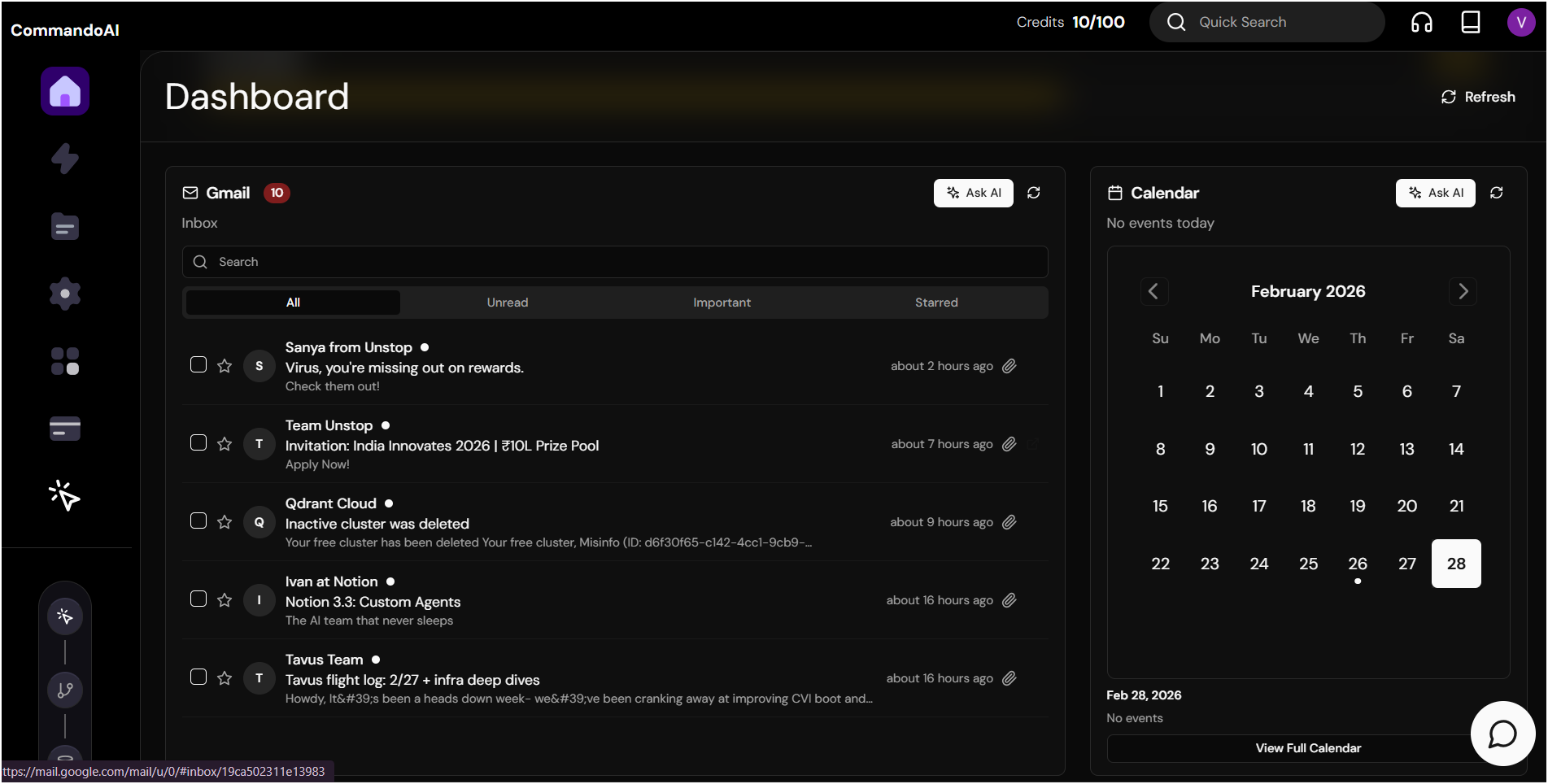This screenshot has width=1548, height=784.
Task: Select the cursor node in workflow rail
Action: 65,616
